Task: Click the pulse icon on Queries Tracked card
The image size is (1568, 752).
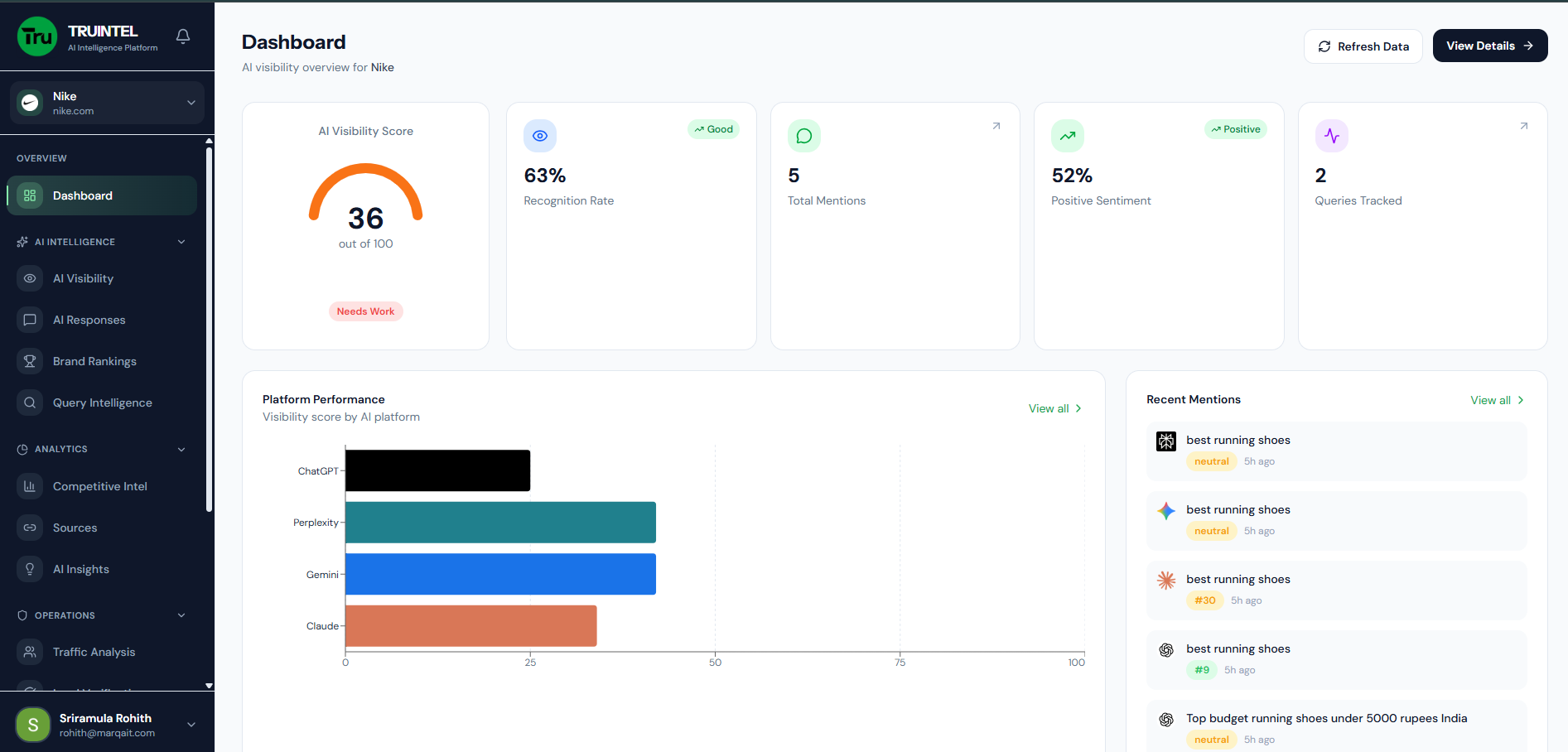Action: [1331, 136]
